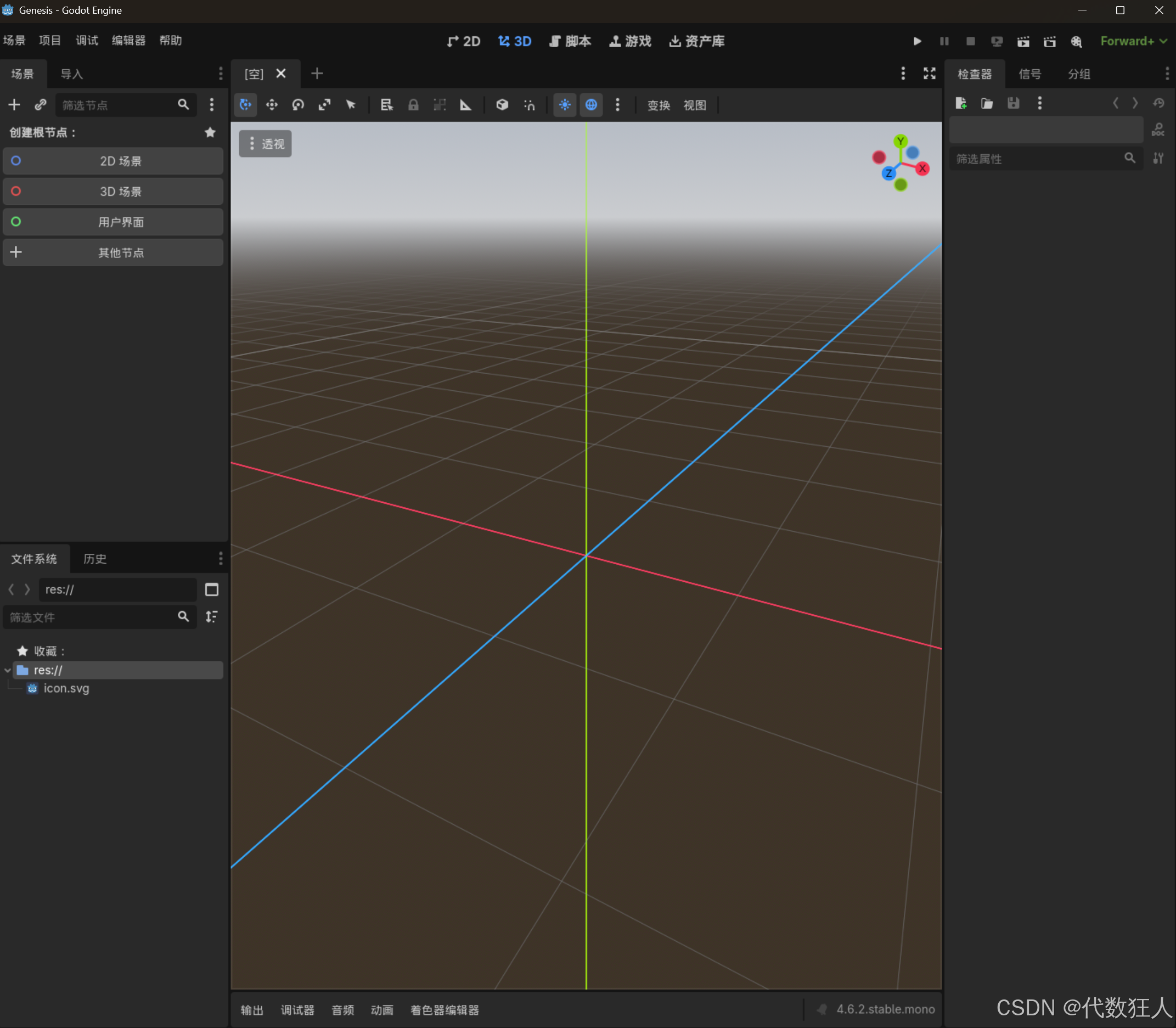Click the Ruler measure tool icon
Screen dimensions: 1176x1028
tap(466, 105)
